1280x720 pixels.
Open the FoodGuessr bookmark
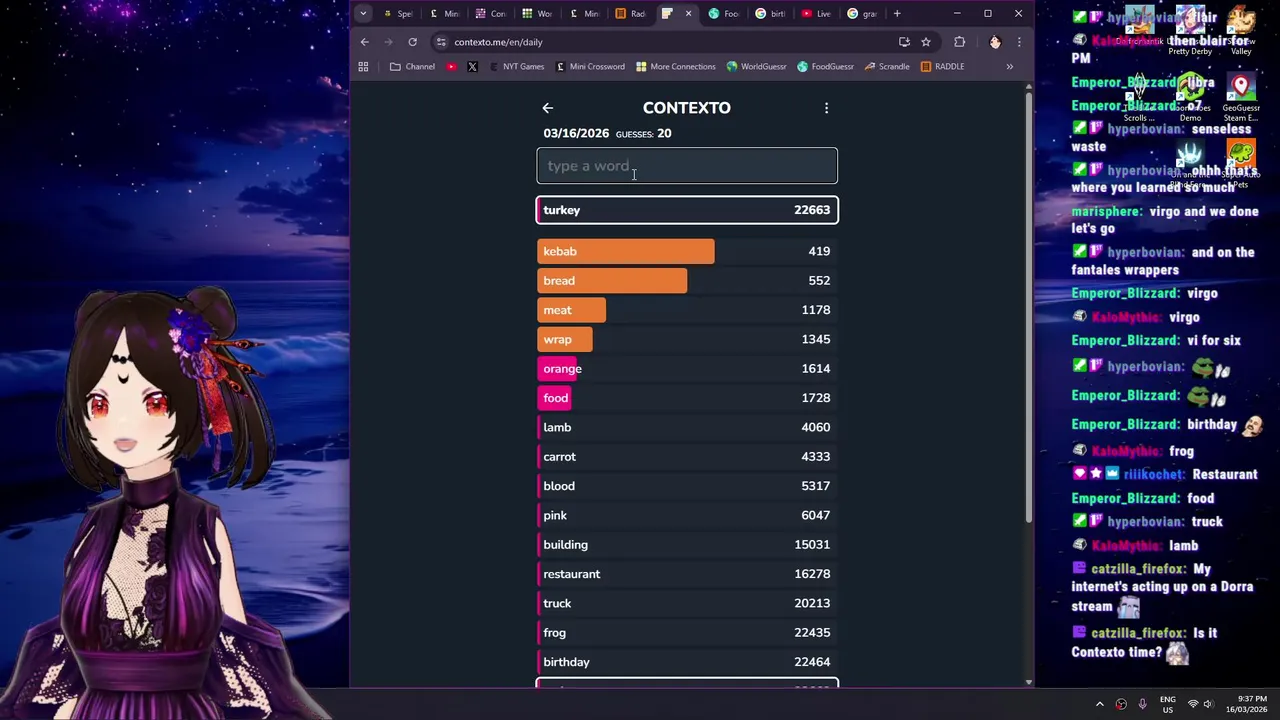826,67
